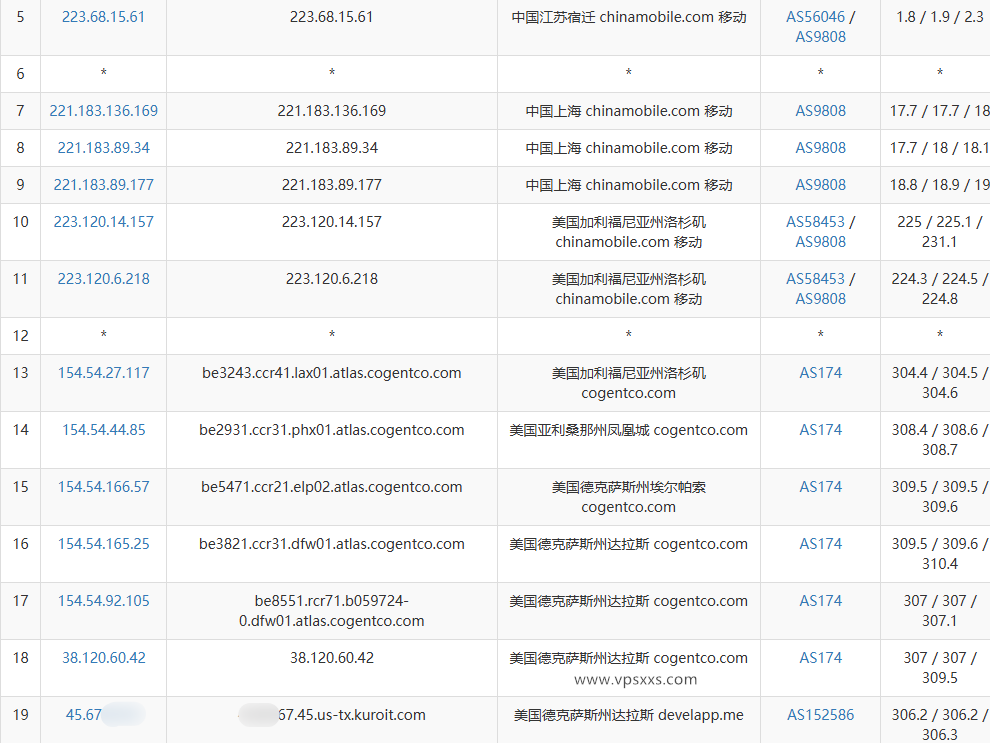Click hop number 12 in first column
The image size is (990, 743).
click(x=20, y=336)
